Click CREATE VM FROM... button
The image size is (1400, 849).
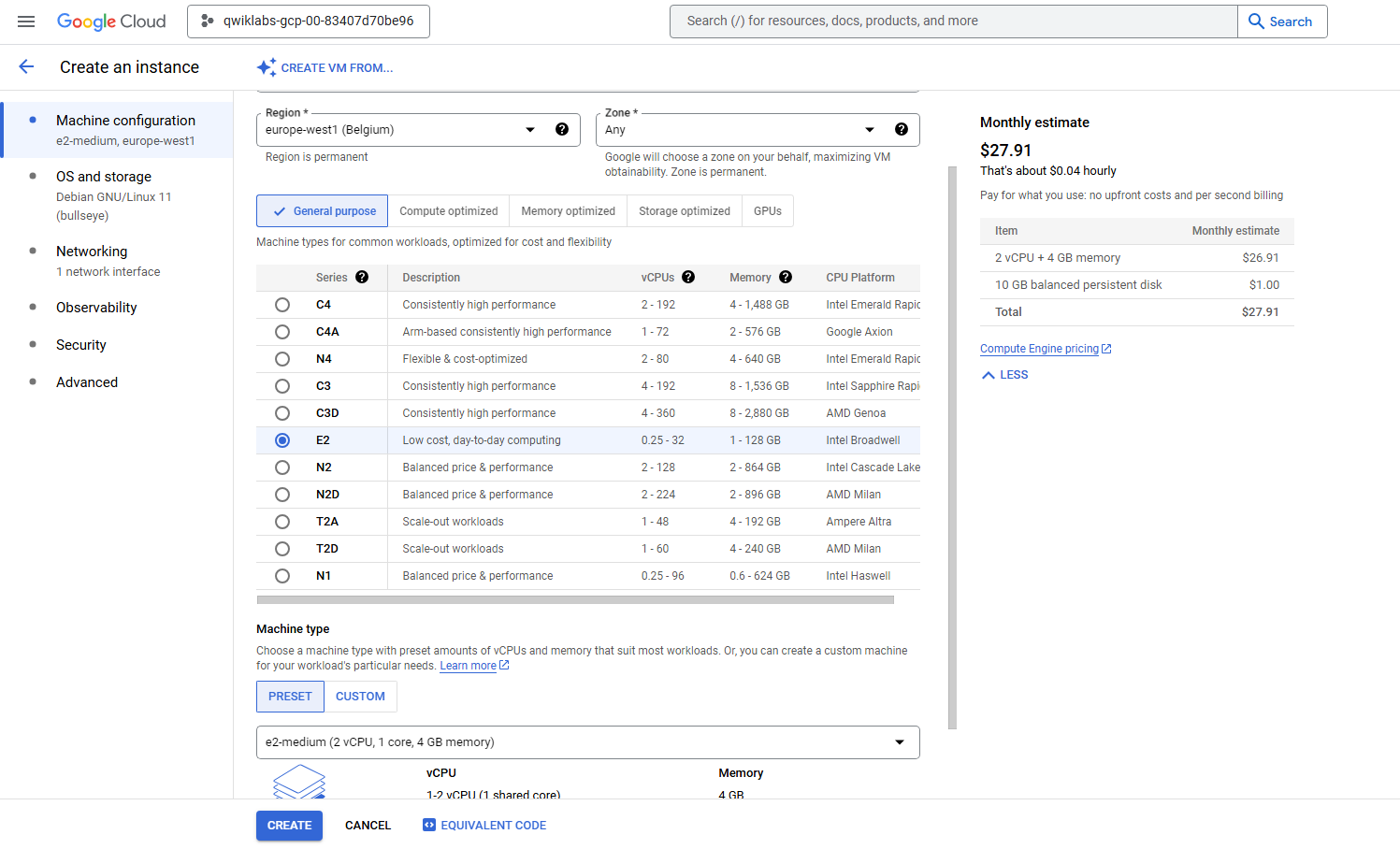pos(325,67)
